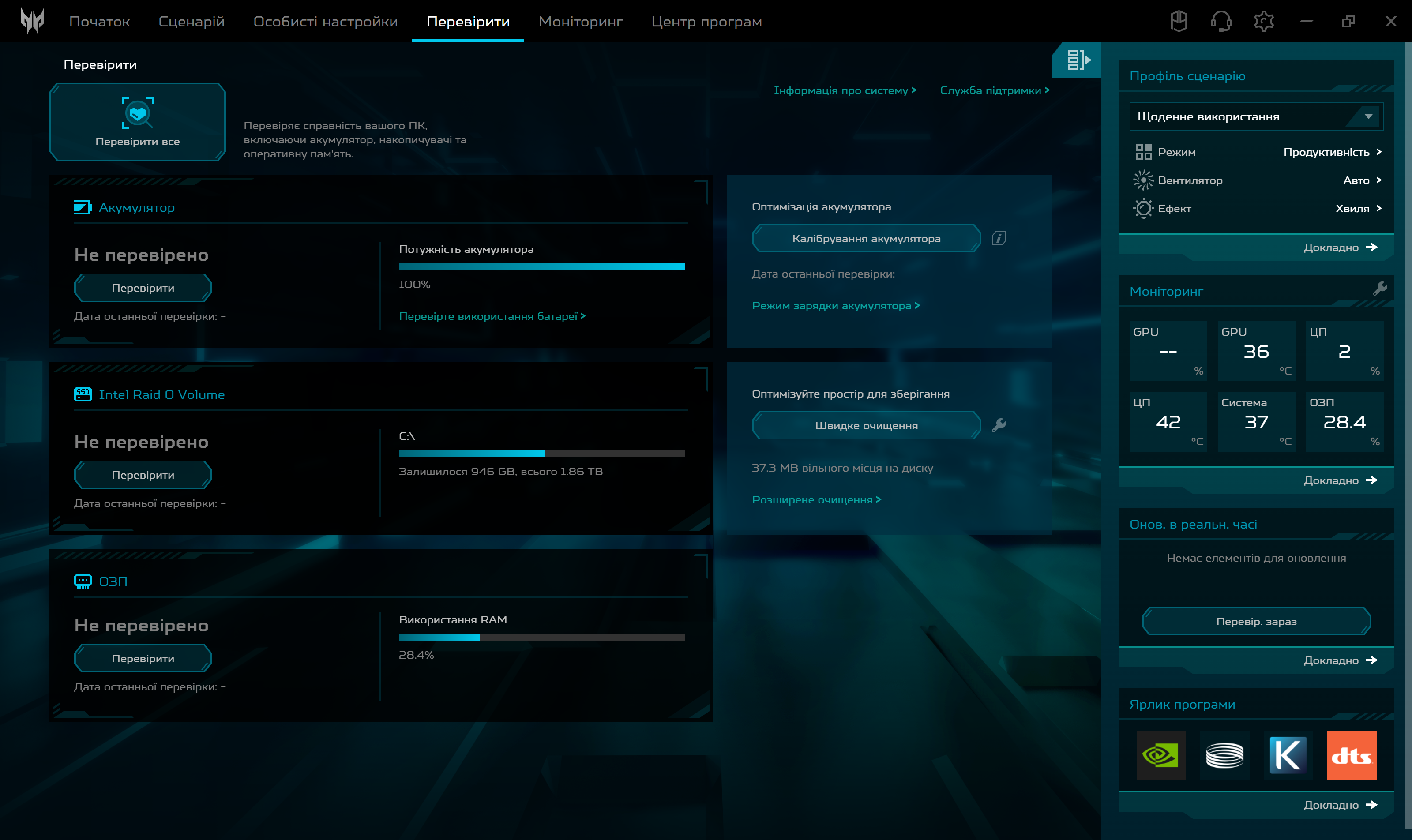This screenshot has height=840, width=1412.
Task: Start Калібрування акумулятора
Action: pos(866,238)
